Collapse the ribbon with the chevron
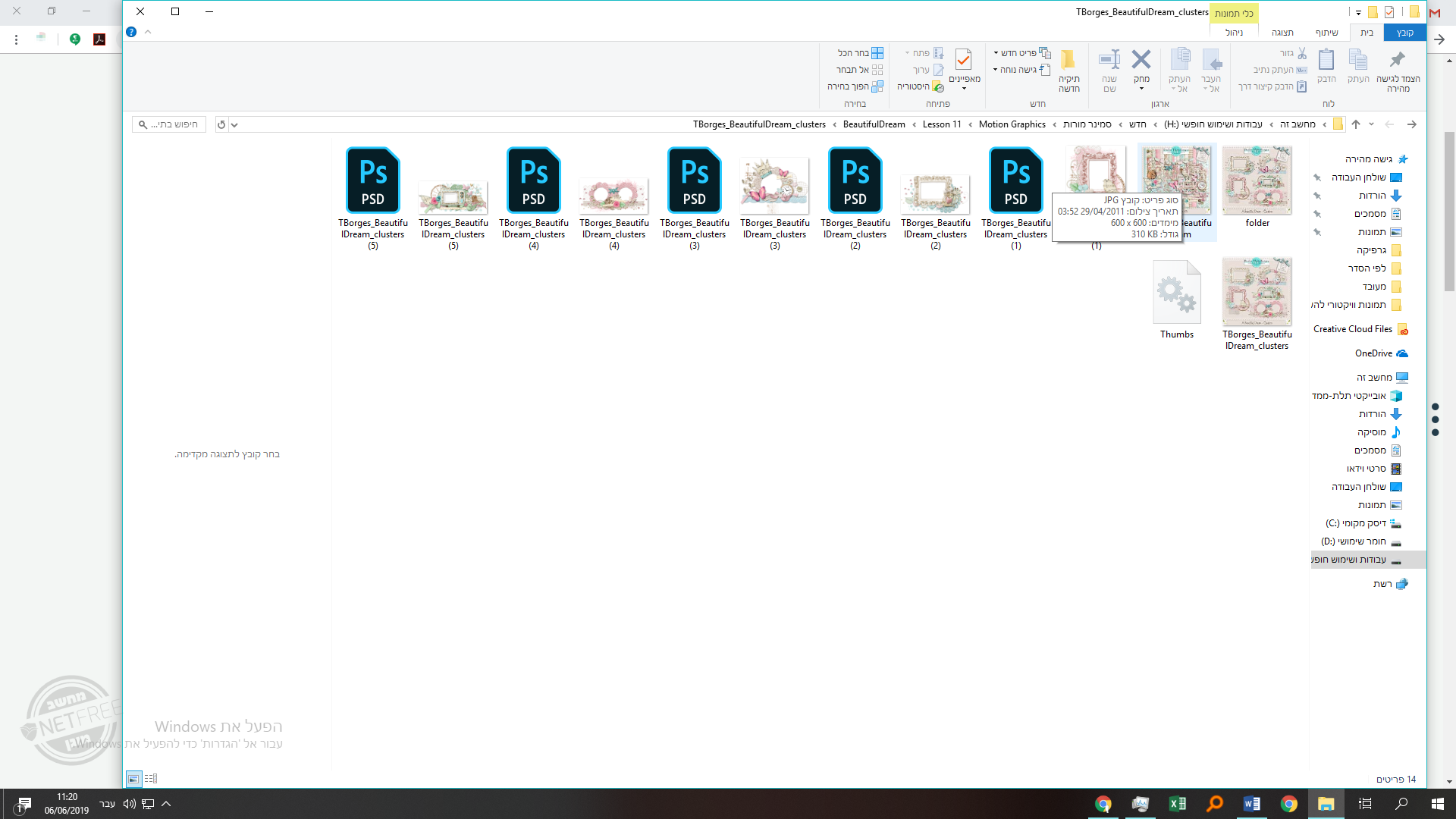Image resolution: width=1456 pixels, height=819 pixels. coord(148,32)
